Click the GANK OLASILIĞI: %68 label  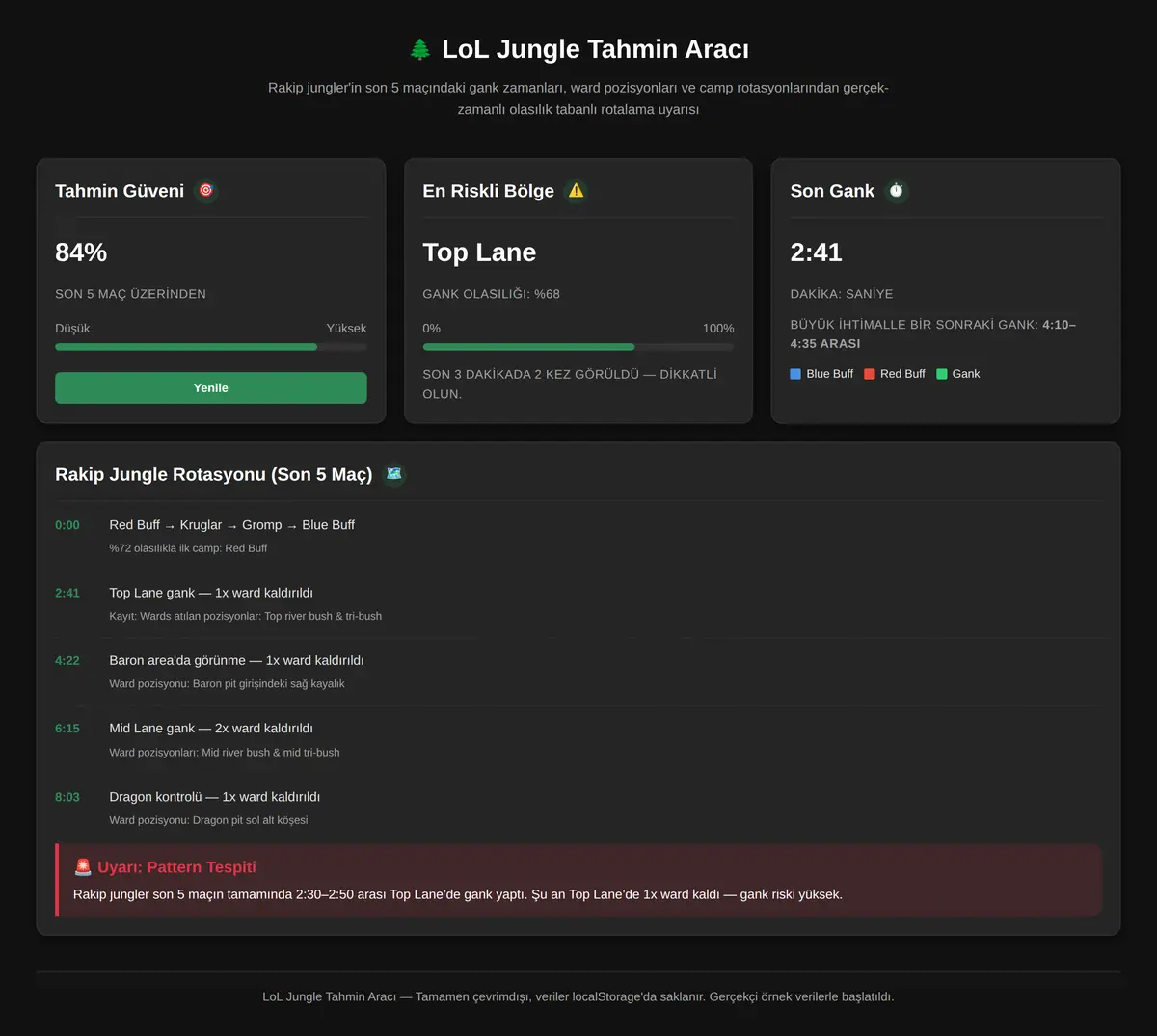point(492,294)
